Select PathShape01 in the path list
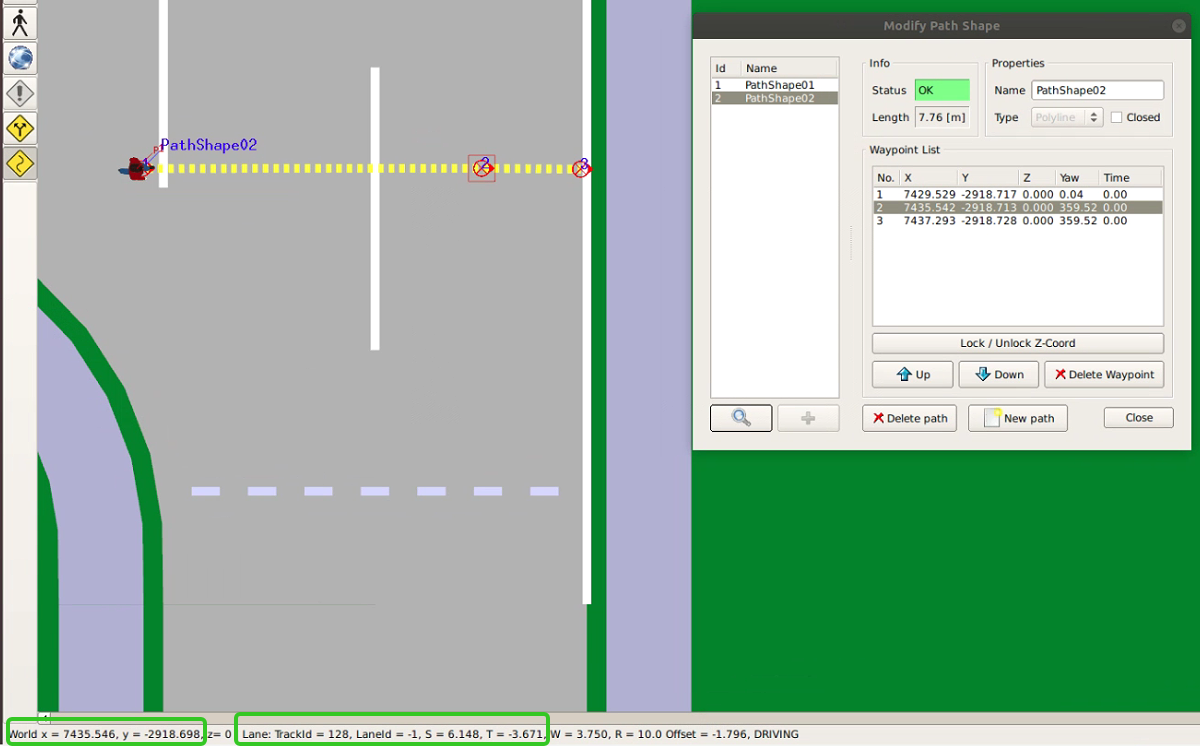Viewport: 1200px width, 746px height. (x=775, y=85)
